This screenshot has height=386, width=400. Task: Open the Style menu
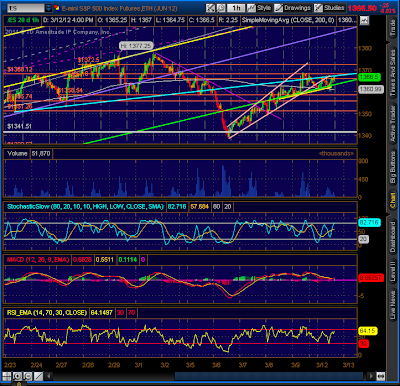(x=260, y=8)
